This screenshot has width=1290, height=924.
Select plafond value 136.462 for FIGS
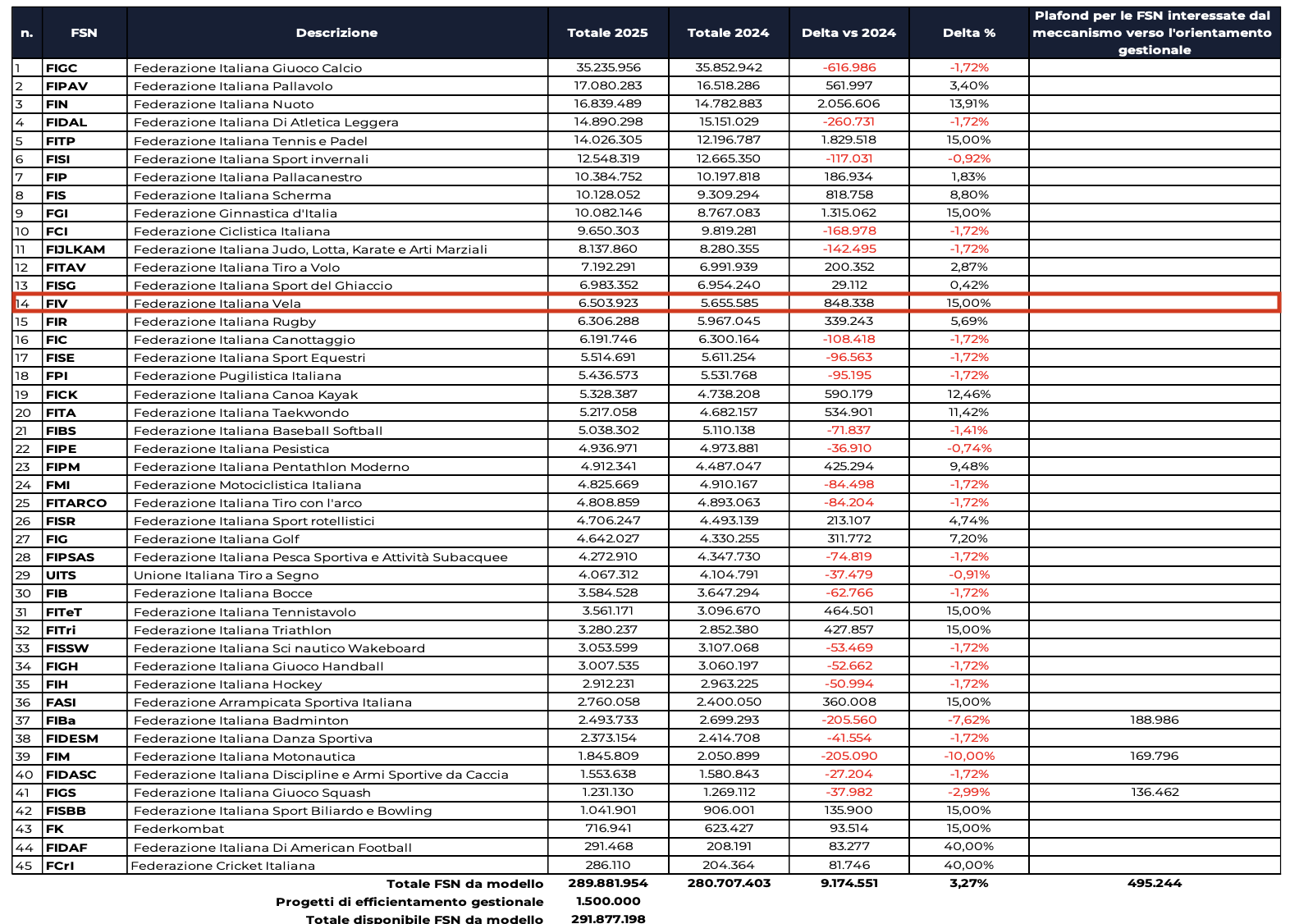(x=1154, y=792)
